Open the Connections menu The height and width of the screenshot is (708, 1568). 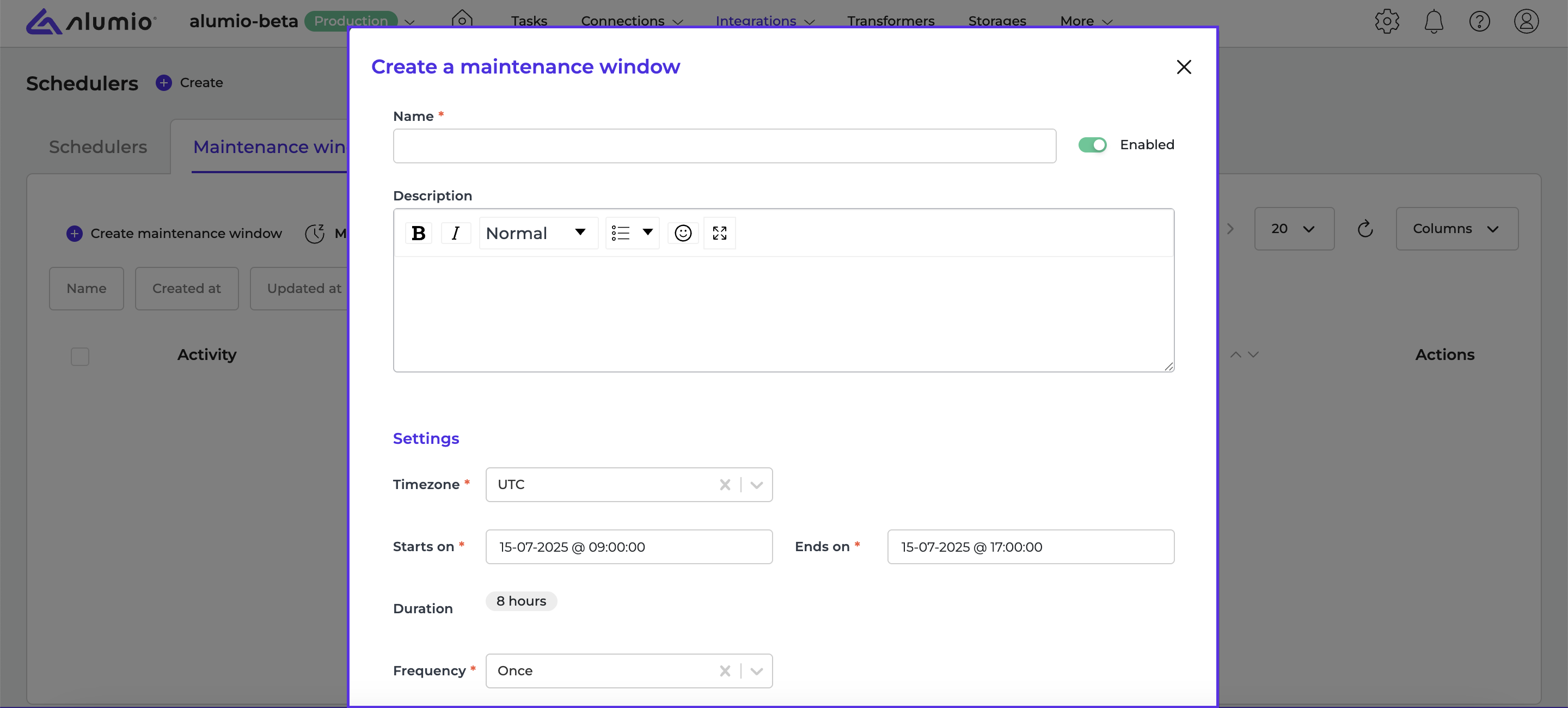[x=632, y=21]
